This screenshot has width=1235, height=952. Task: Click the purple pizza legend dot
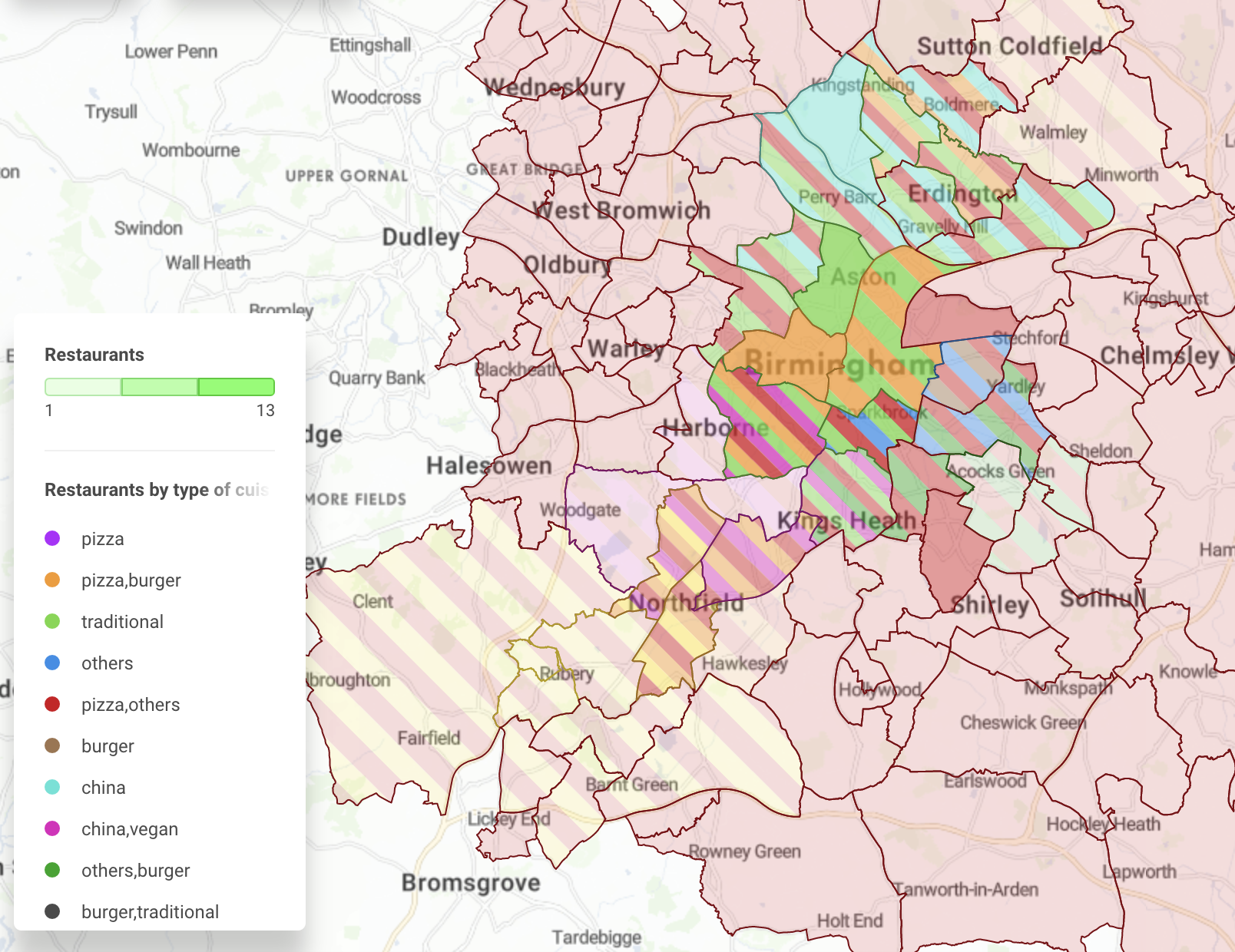click(52, 538)
